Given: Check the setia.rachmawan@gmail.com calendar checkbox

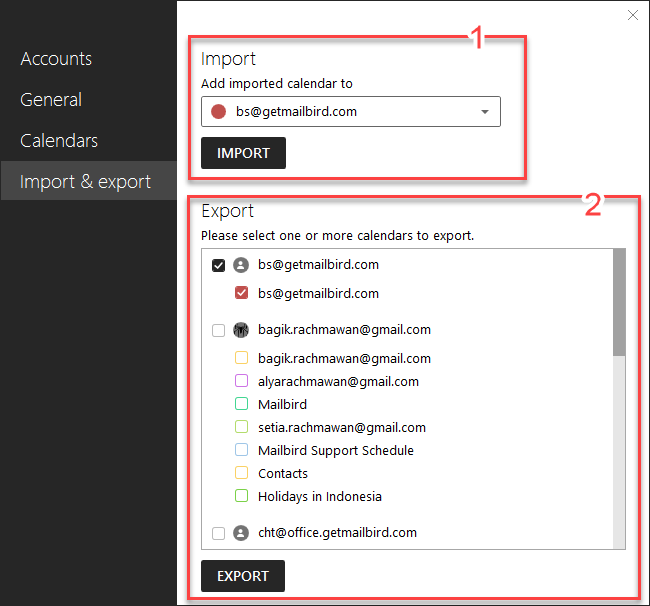Looking at the screenshot, I should [241, 427].
